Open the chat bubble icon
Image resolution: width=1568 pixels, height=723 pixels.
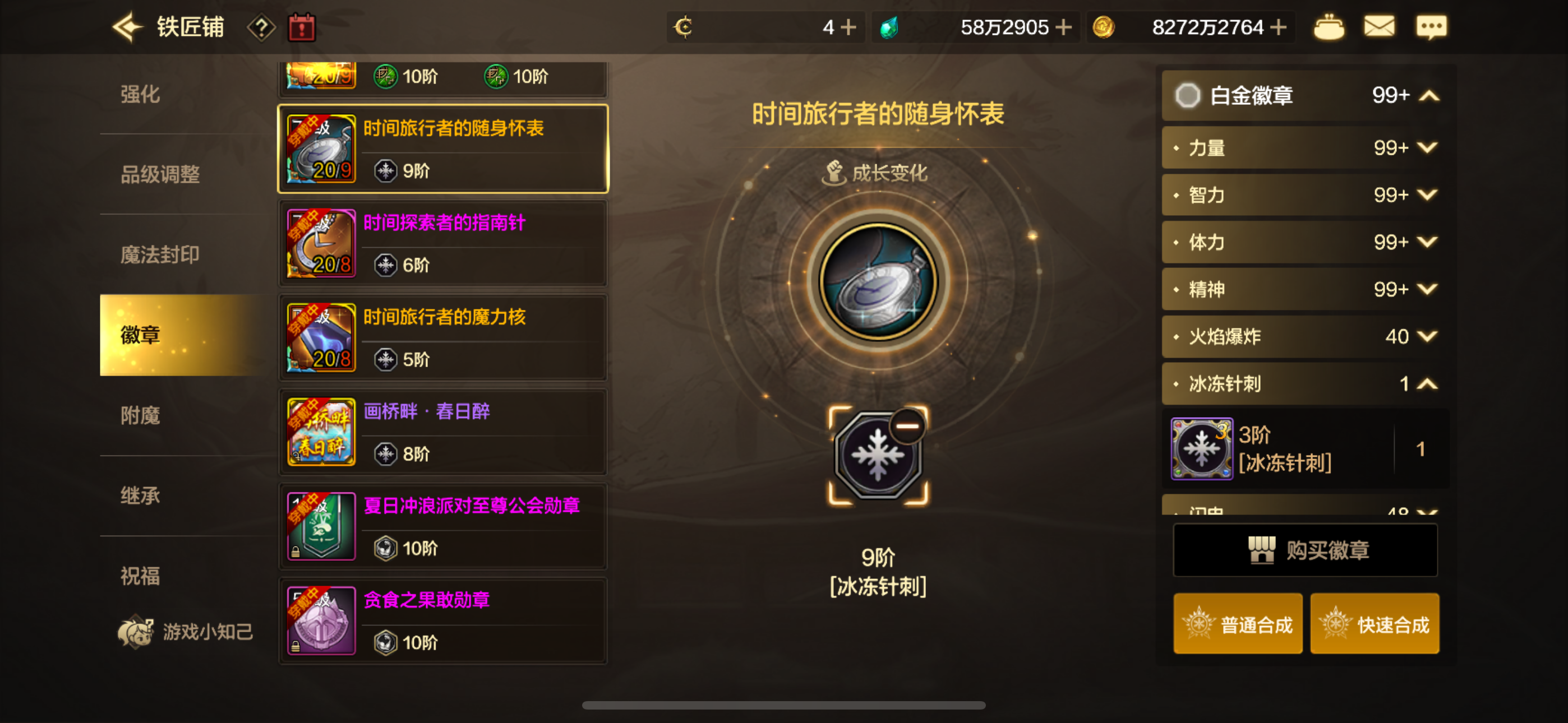click(x=1431, y=27)
